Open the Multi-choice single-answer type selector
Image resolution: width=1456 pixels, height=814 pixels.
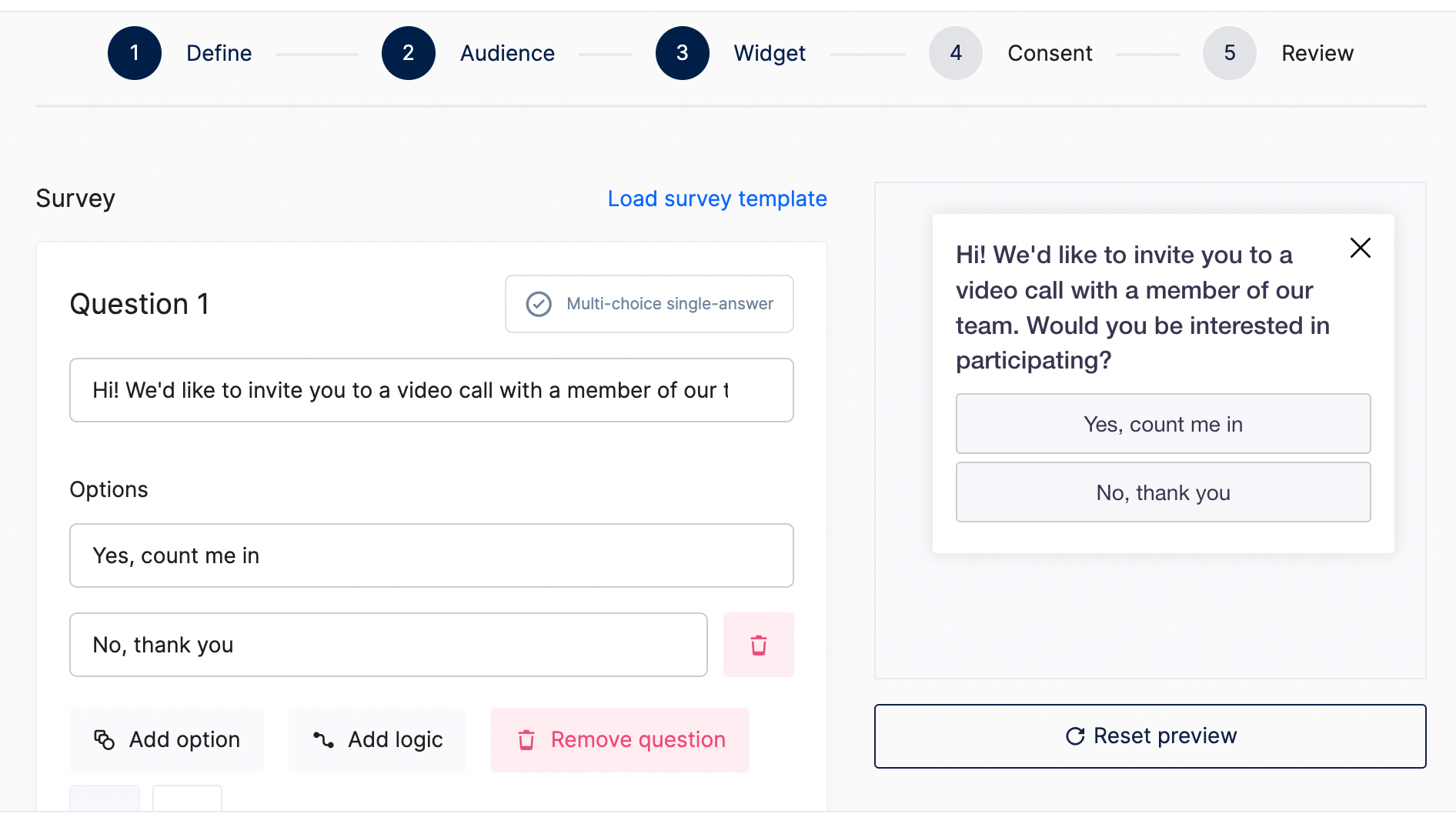click(649, 304)
